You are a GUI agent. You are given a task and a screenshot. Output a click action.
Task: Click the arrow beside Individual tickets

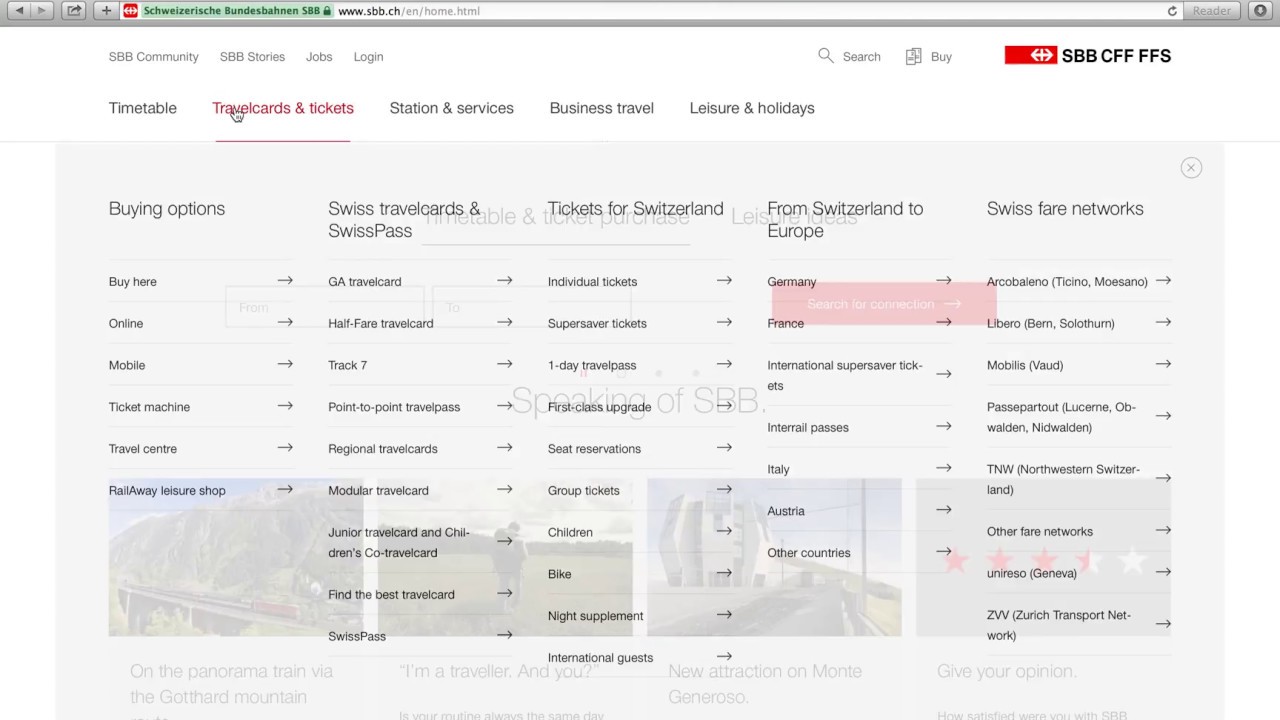point(724,281)
